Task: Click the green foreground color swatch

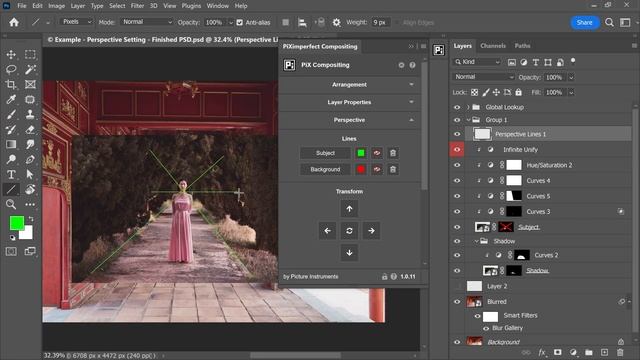Action: coord(17,223)
